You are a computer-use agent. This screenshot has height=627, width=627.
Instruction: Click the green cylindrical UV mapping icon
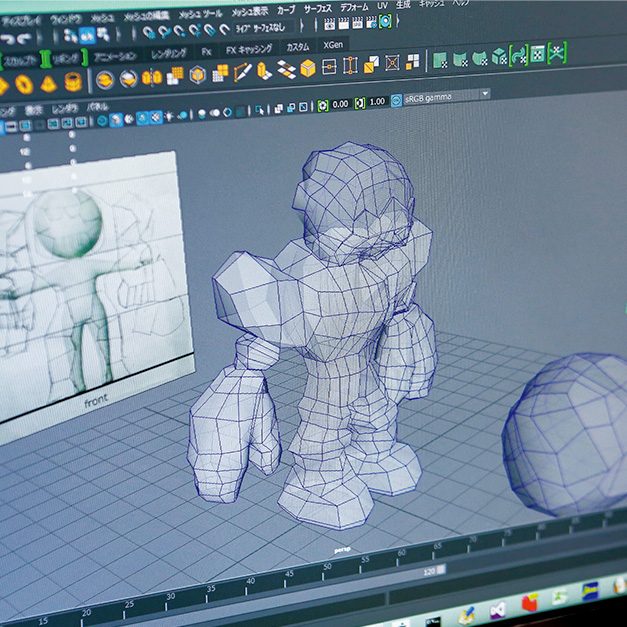(x=460, y=59)
